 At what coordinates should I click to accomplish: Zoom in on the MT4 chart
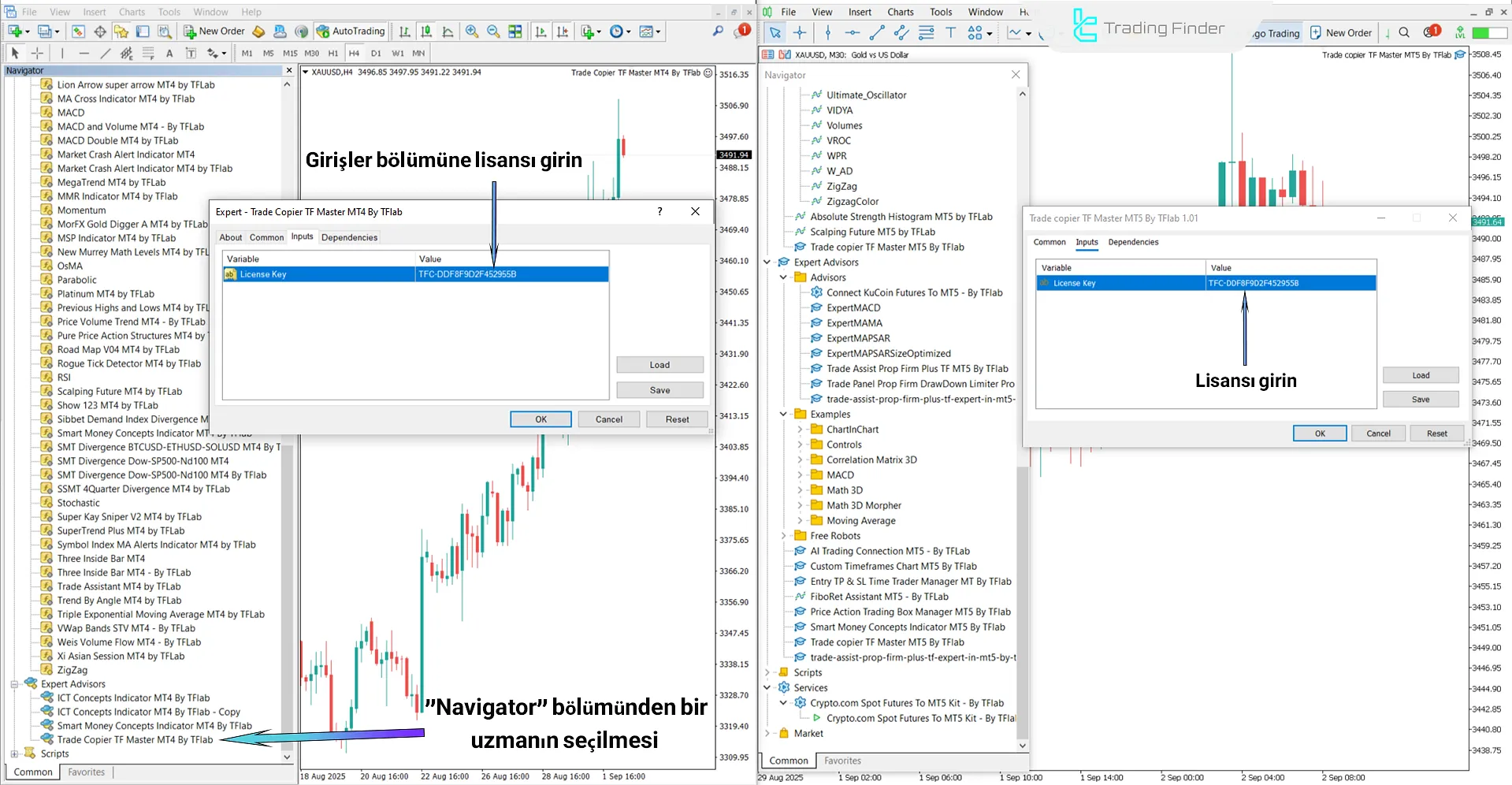pos(471,32)
